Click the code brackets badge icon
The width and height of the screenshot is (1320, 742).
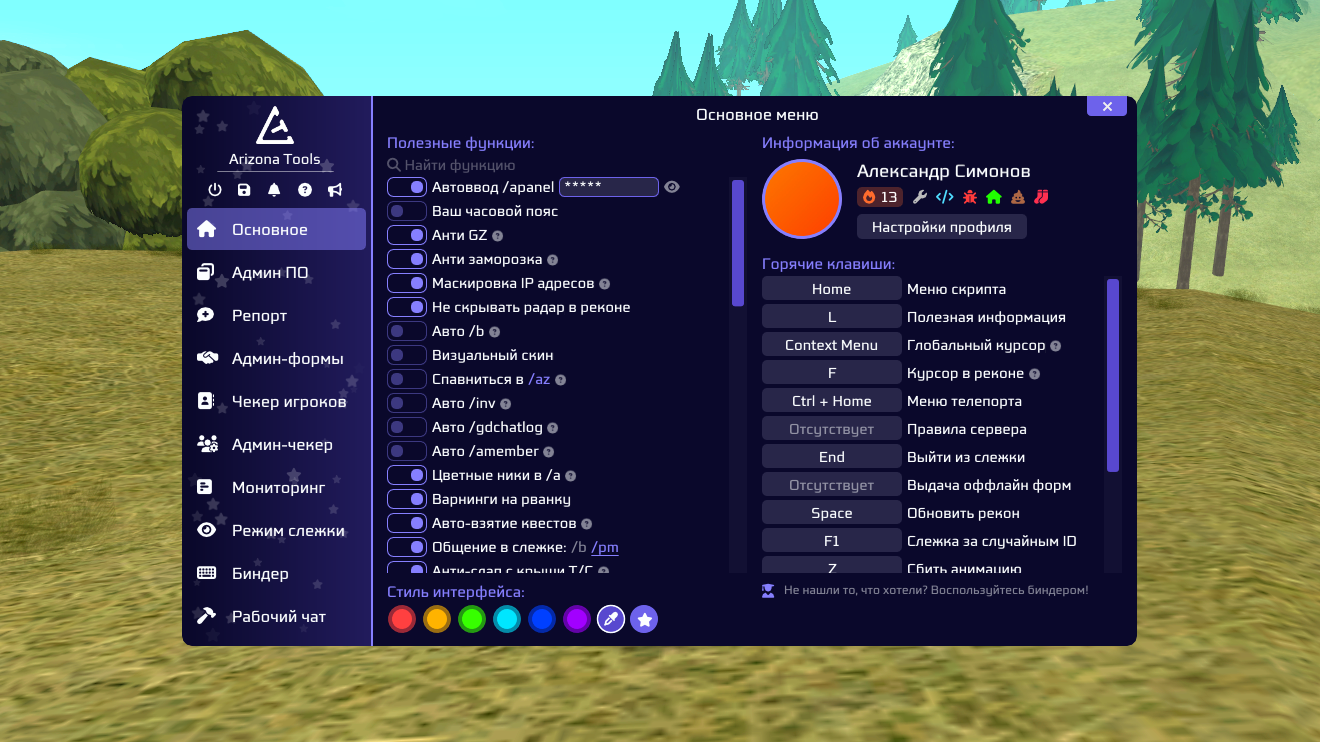(x=945, y=197)
